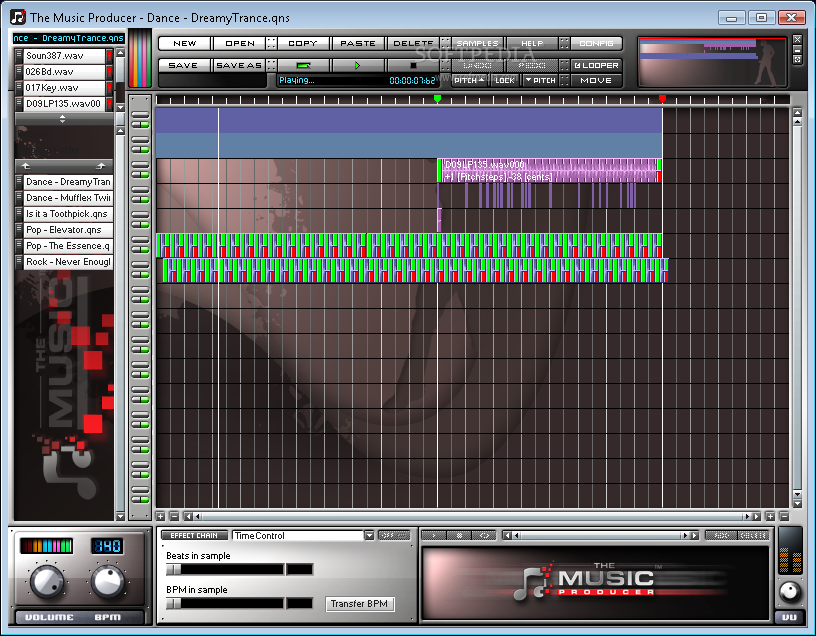Screen dimensions: 816x636
Task: Click file icon beside Is it a Toothpick.qns
Action: [19, 214]
